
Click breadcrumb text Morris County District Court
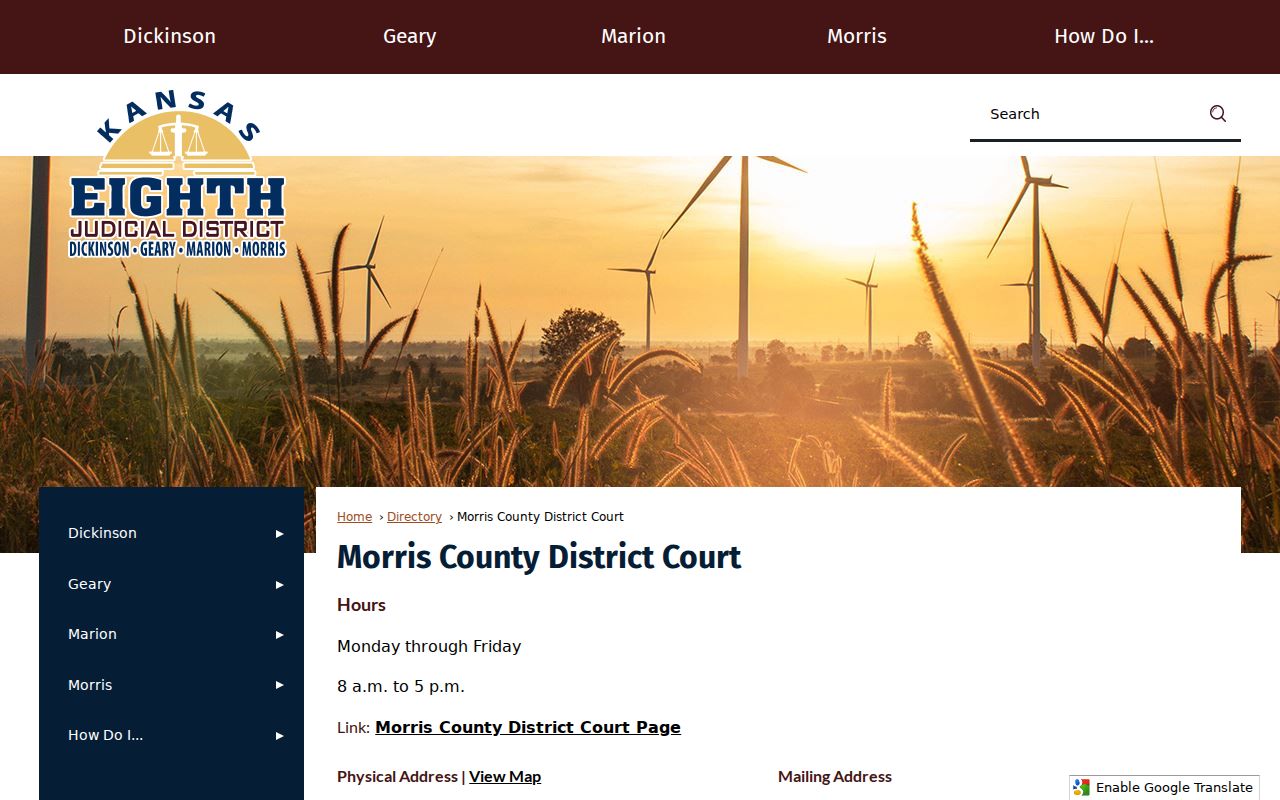click(540, 517)
